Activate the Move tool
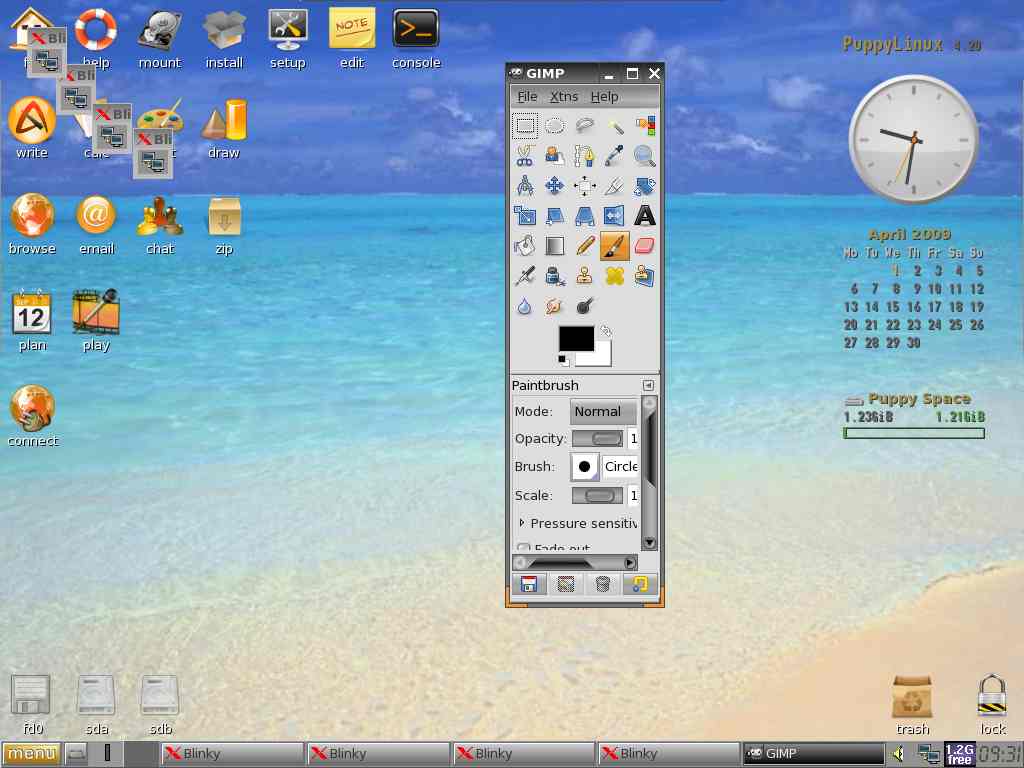 click(x=554, y=185)
